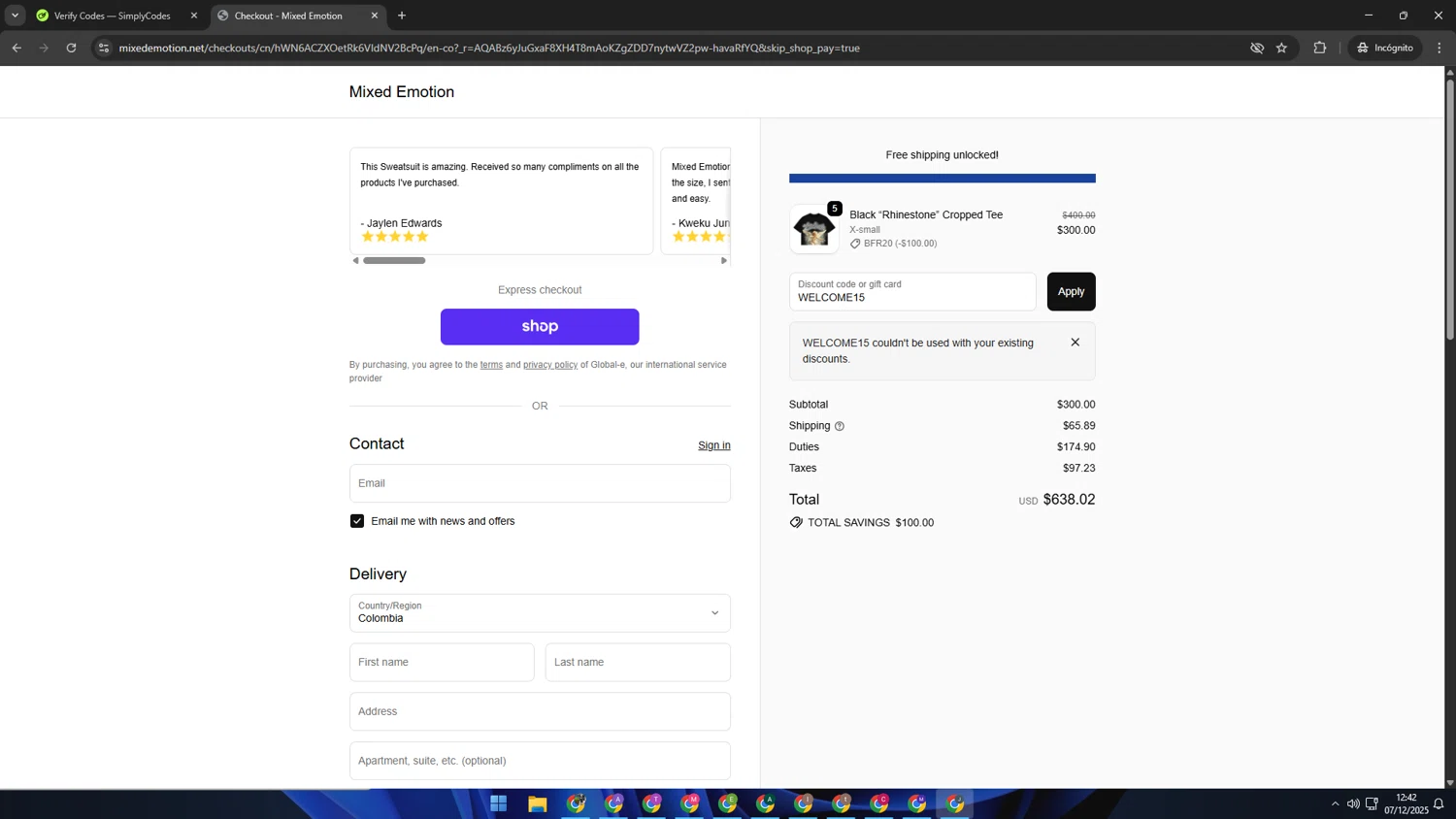
Task: Apply the WELCOME15 discount code
Action: tap(1071, 291)
